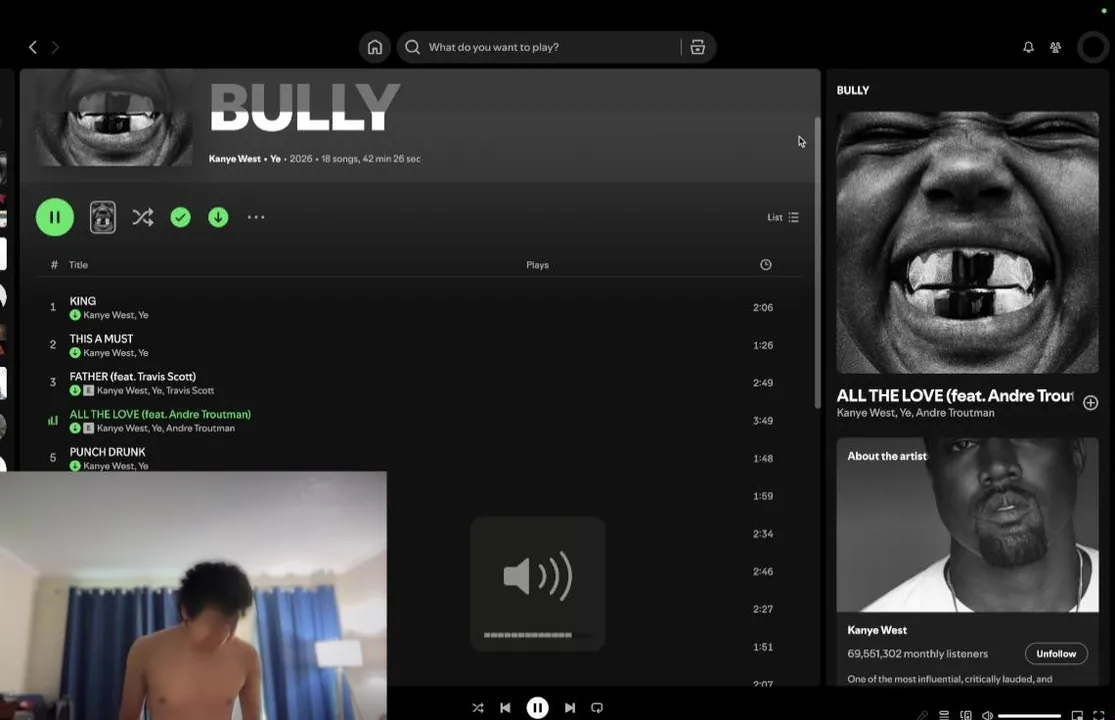Image resolution: width=1115 pixels, height=720 pixels.
Task: Open Andre Troutman link in track list
Action: [201, 428]
